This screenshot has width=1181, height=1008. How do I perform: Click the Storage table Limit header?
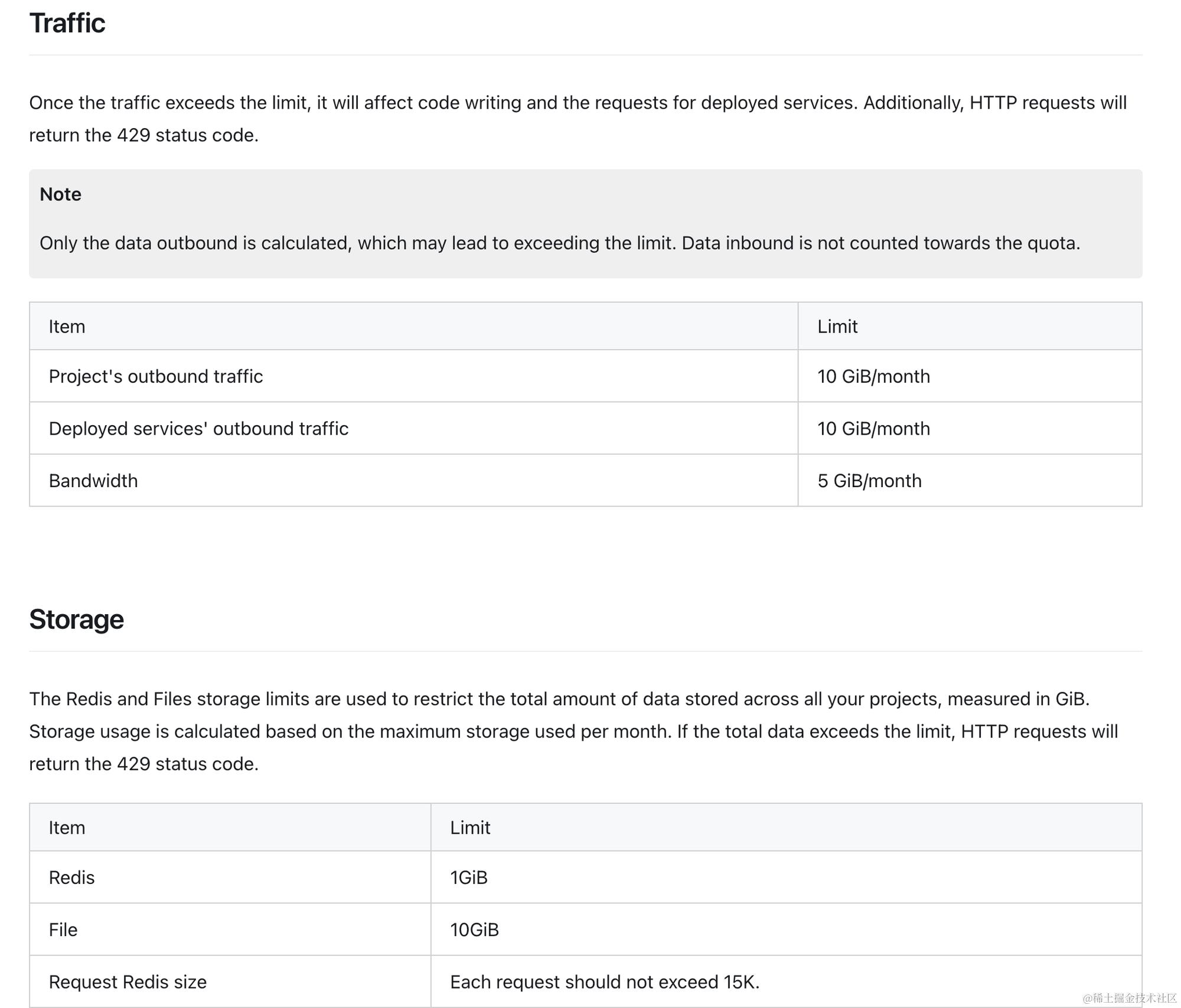point(470,828)
